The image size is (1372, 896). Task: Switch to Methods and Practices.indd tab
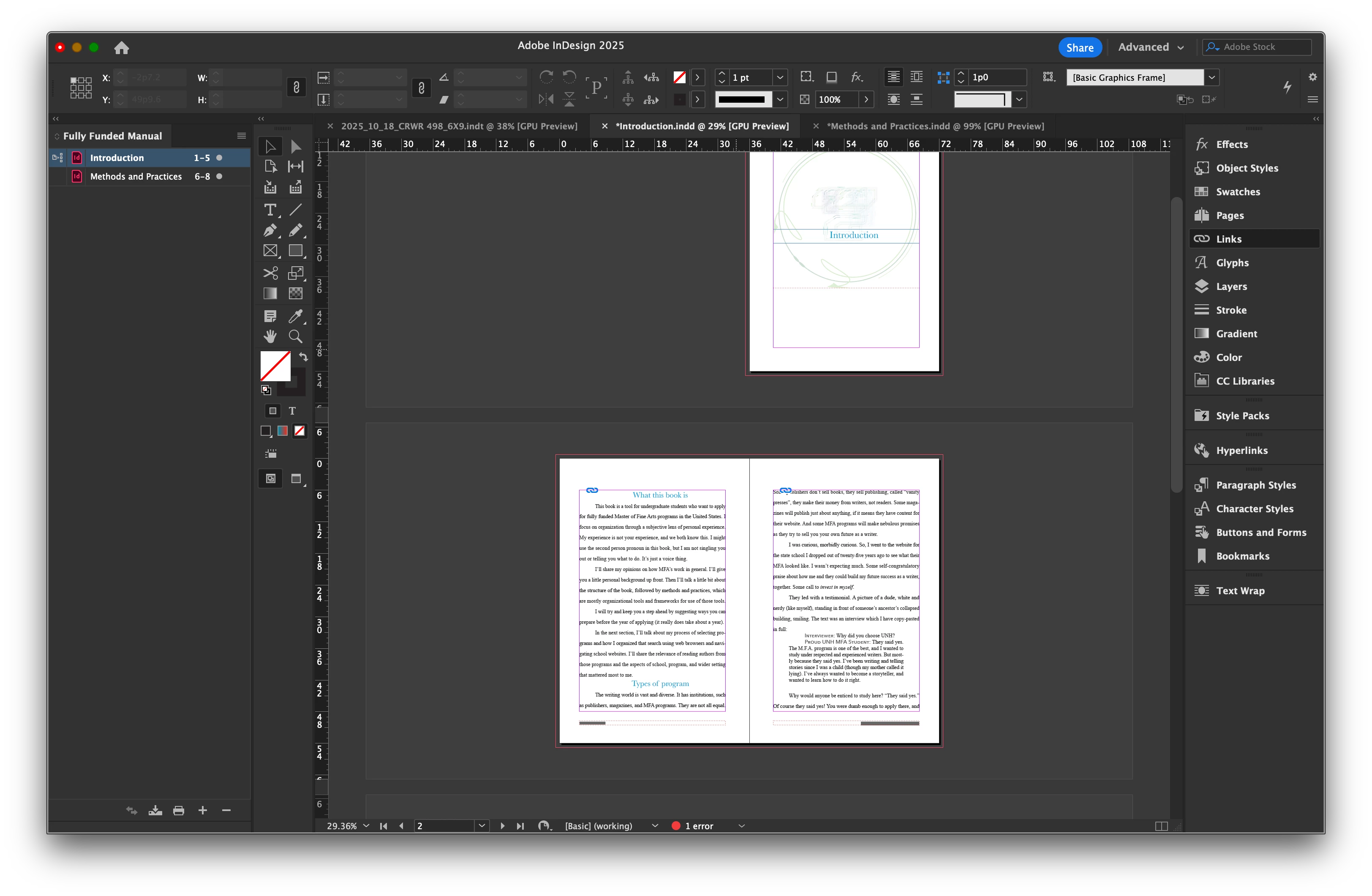(x=934, y=126)
